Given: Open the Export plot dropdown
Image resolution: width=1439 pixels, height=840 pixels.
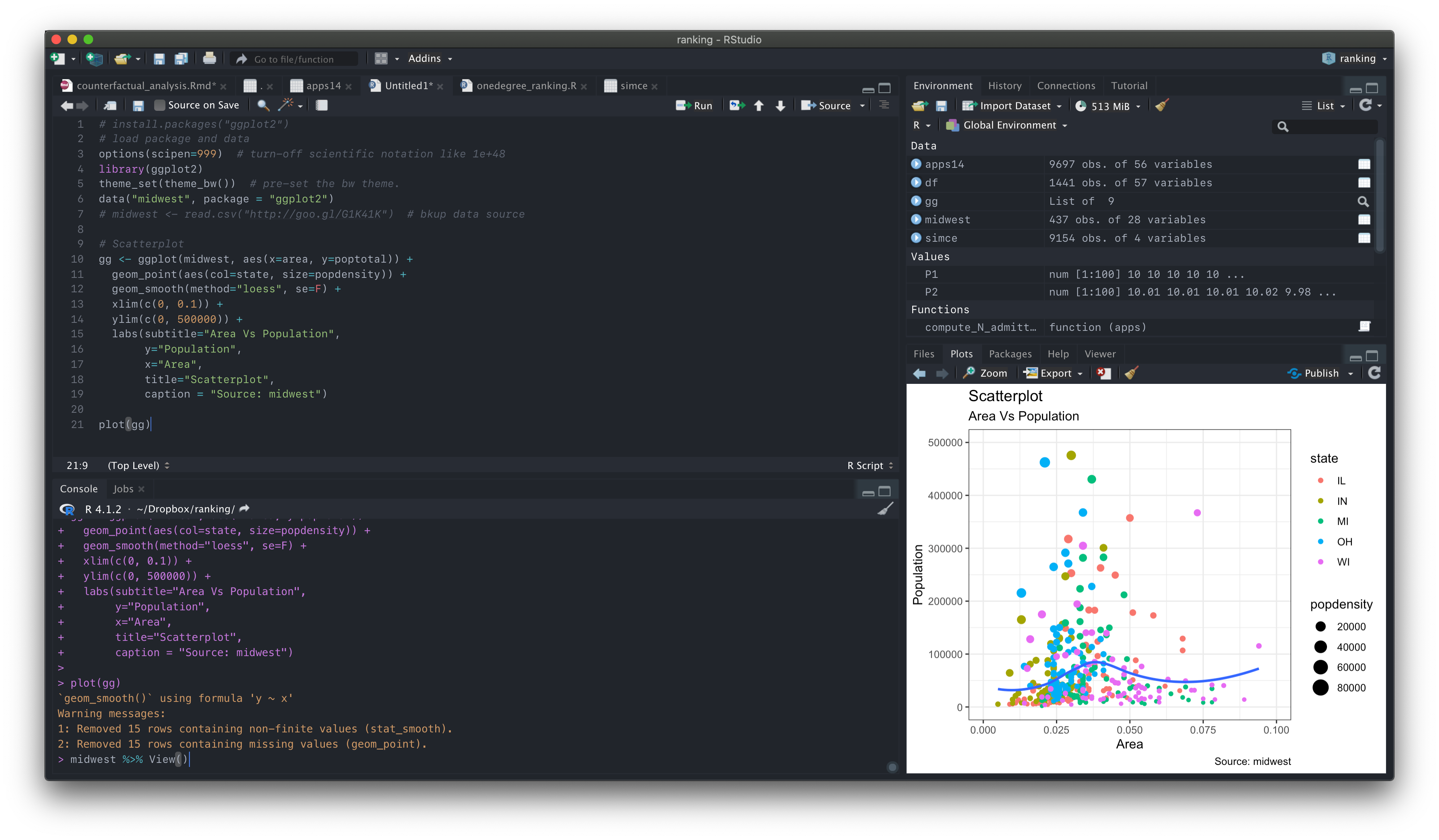Looking at the screenshot, I should tap(1054, 373).
